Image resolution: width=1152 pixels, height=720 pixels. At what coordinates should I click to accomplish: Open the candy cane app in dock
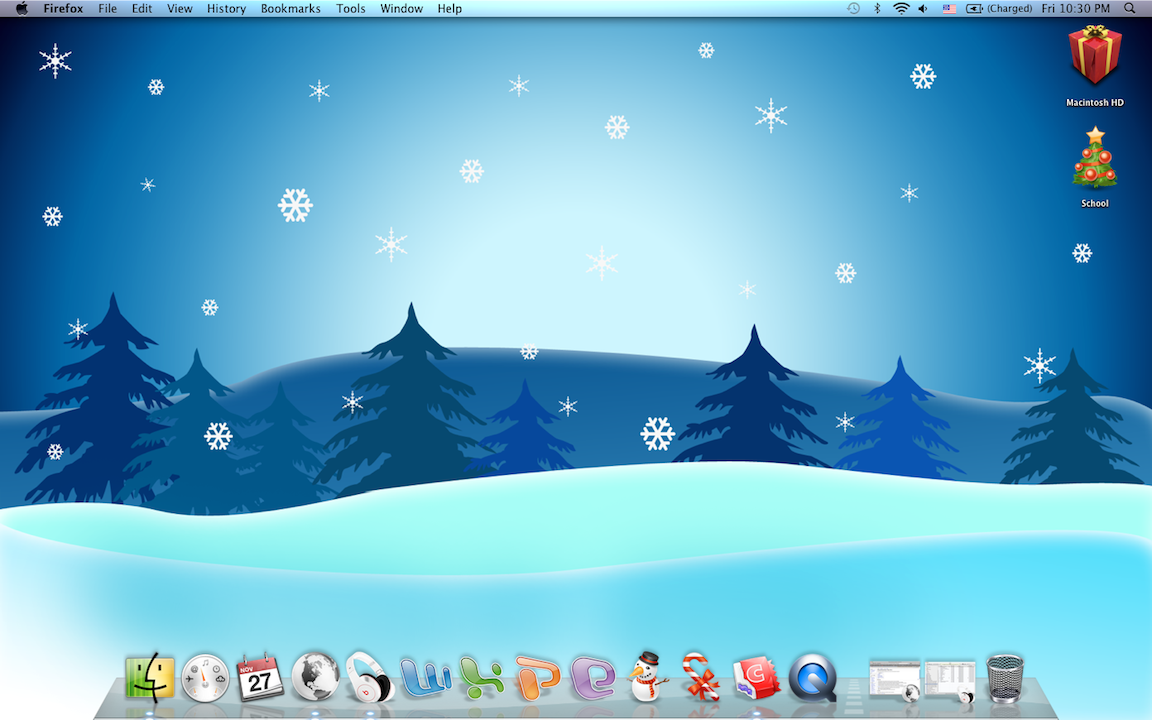[x=702, y=677]
